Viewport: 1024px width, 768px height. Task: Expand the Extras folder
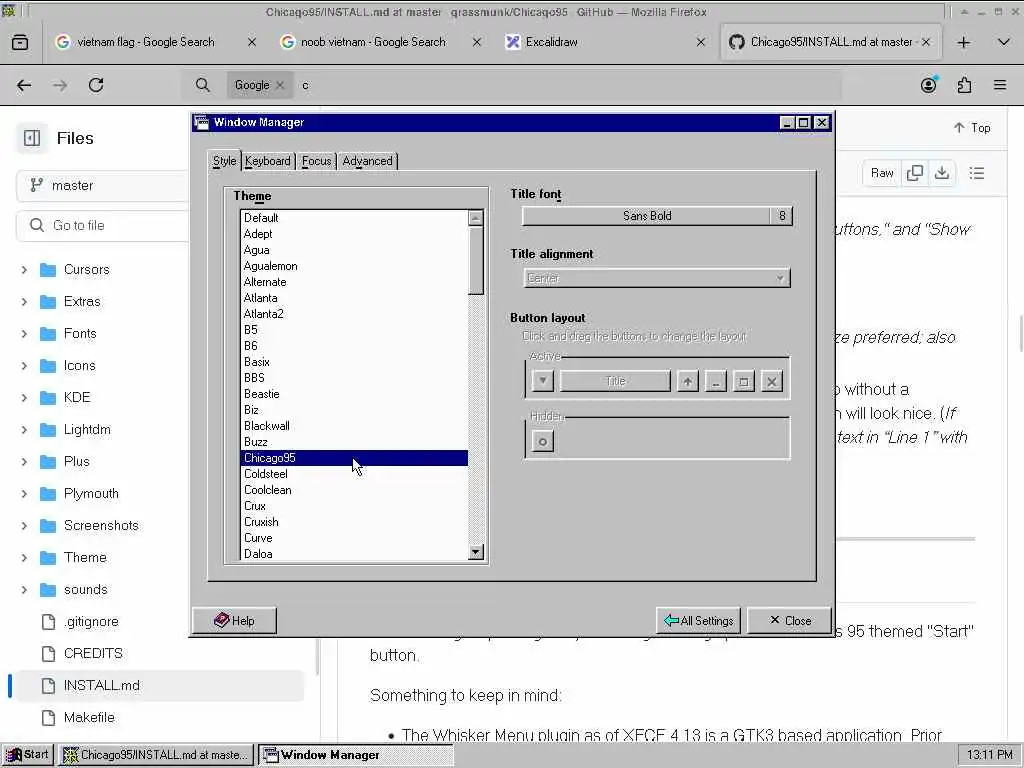pos(24,302)
